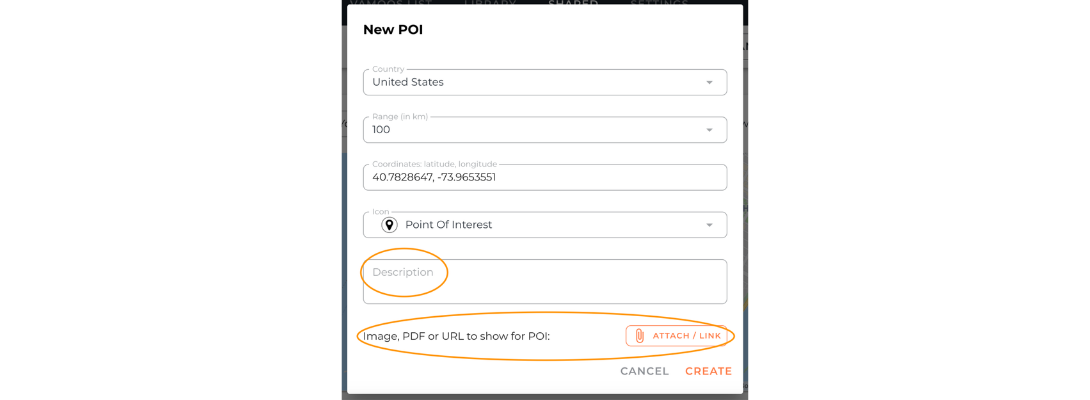The width and height of the screenshot is (1090, 400).
Task: Click the Image, PDF or URL label
Action: click(x=457, y=337)
